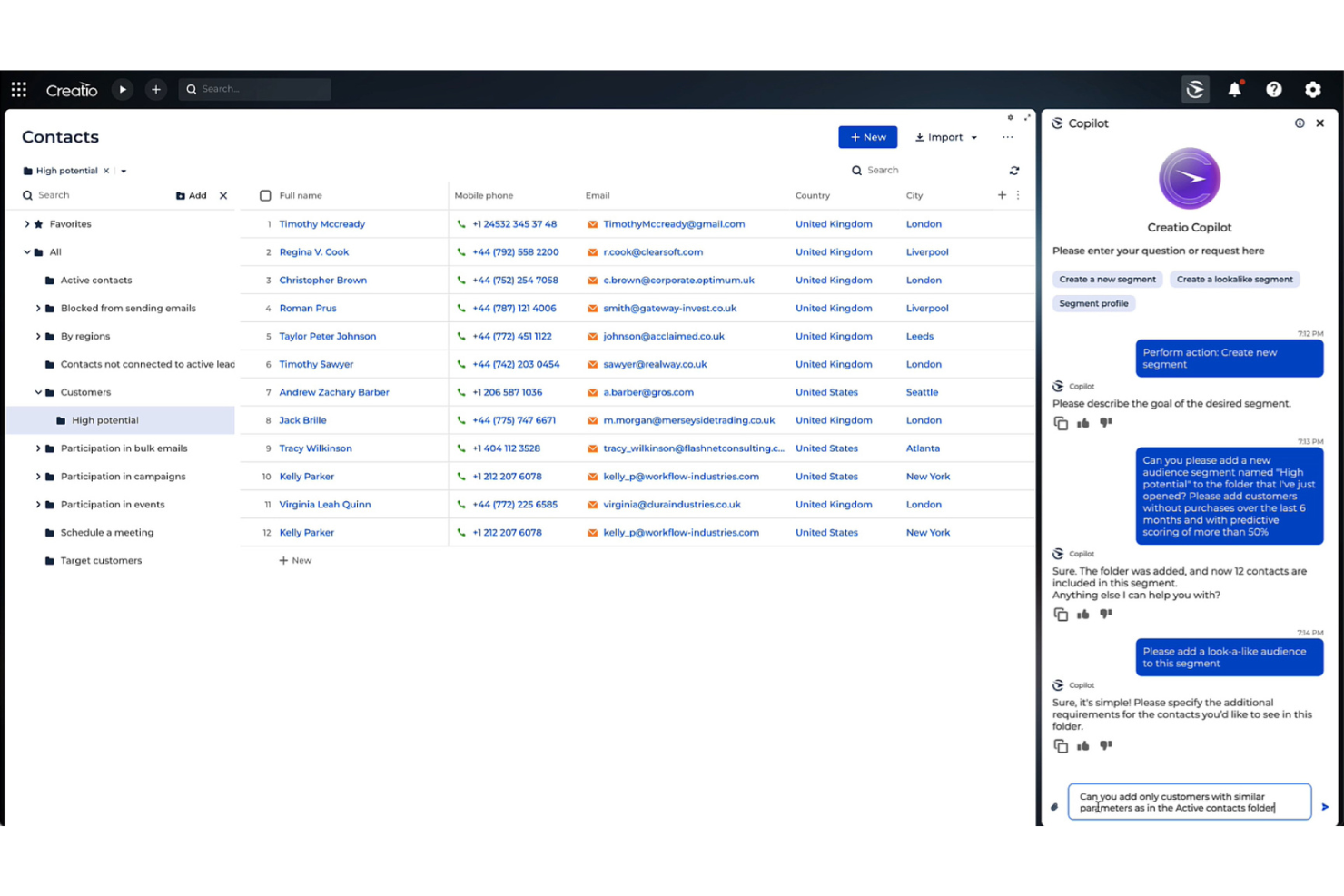Refresh the contacts list

click(1014, 170)
